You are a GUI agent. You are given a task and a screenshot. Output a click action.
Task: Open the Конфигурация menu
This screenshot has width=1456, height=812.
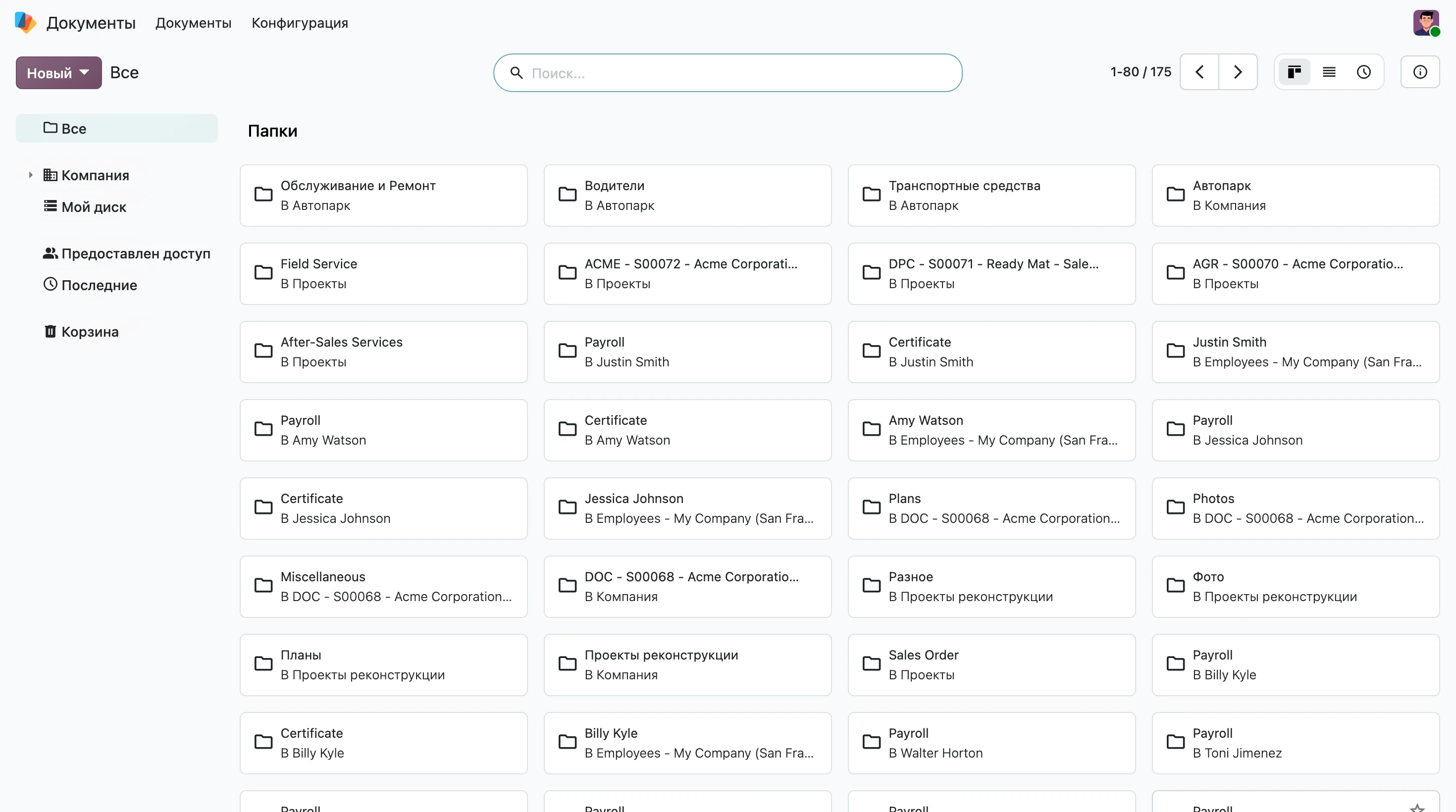(x=300, y=23)
